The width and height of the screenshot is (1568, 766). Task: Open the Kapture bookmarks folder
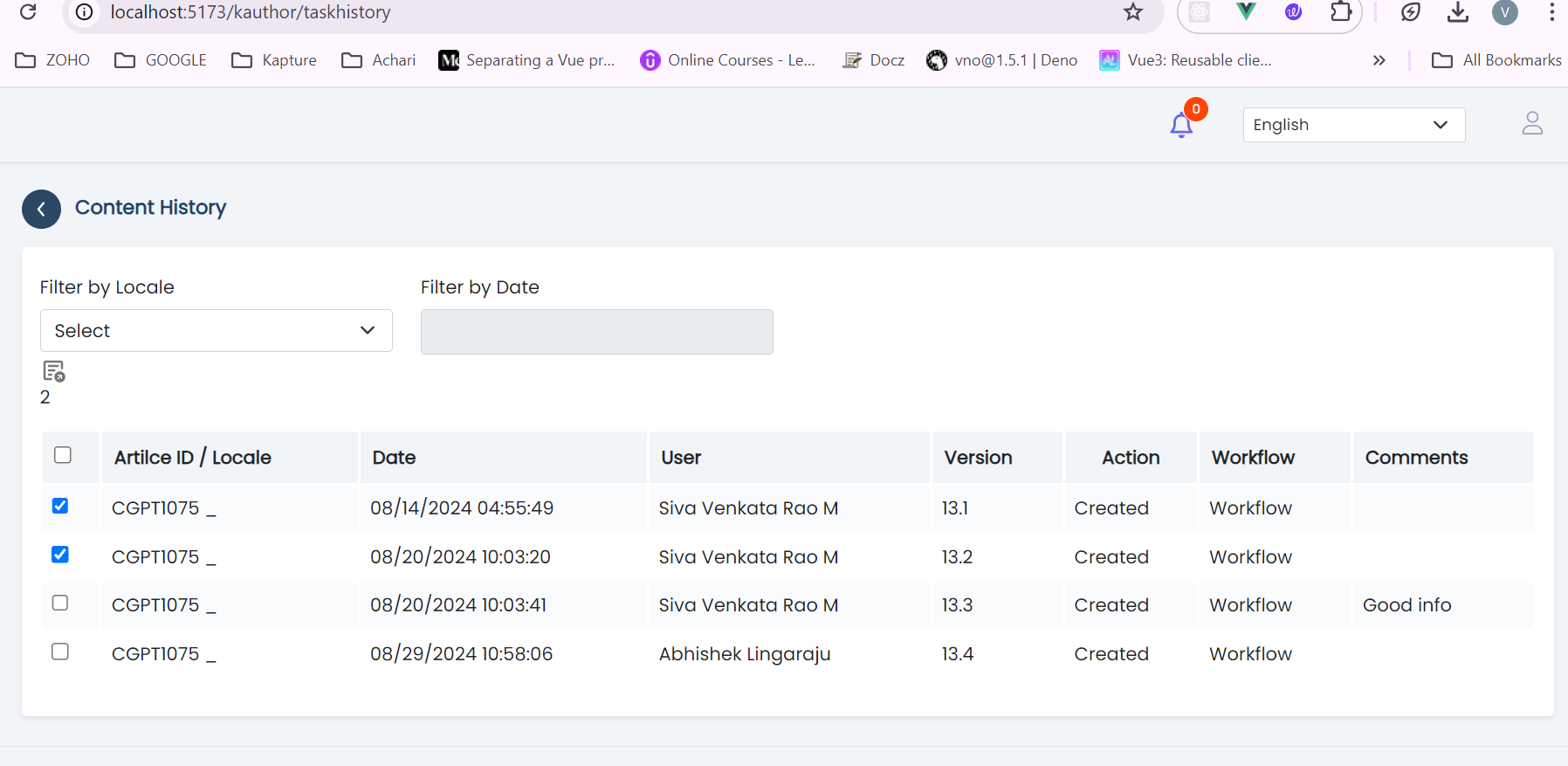(274, 60)
